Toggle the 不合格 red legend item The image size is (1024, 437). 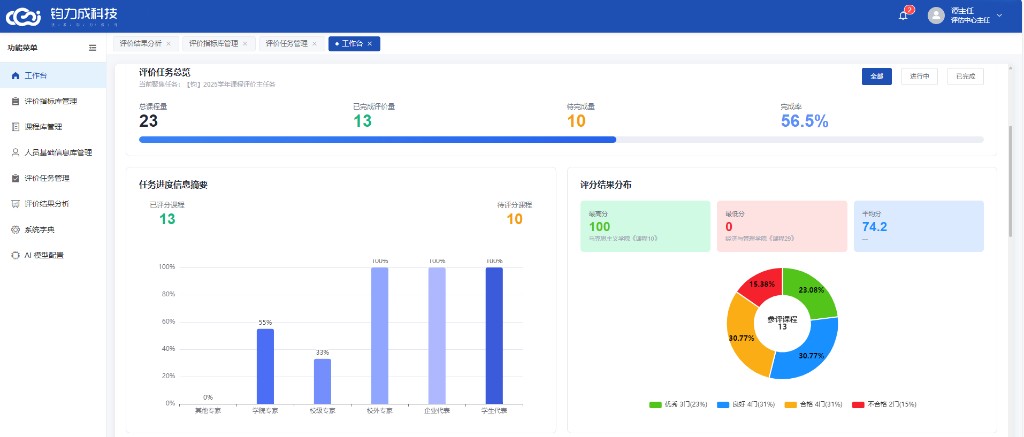coord(884,405)
